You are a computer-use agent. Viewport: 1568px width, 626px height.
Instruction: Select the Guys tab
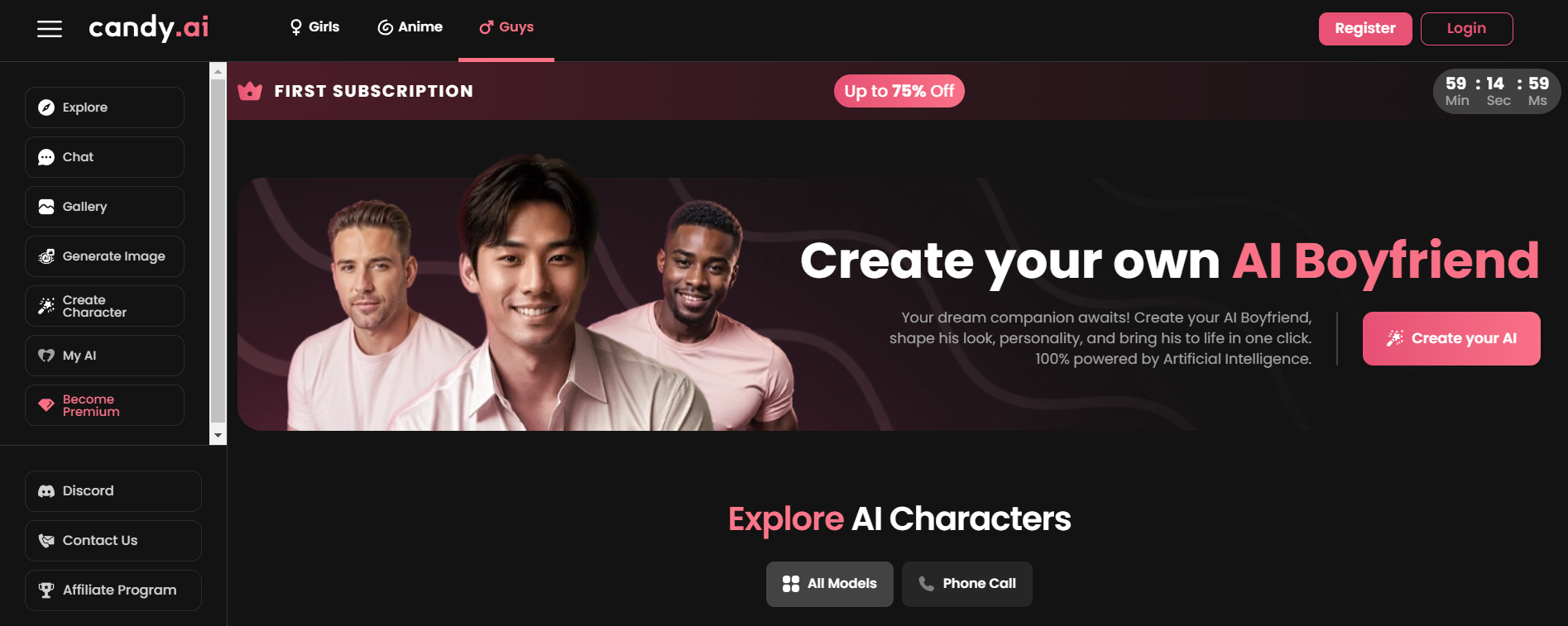pos(506,27)
